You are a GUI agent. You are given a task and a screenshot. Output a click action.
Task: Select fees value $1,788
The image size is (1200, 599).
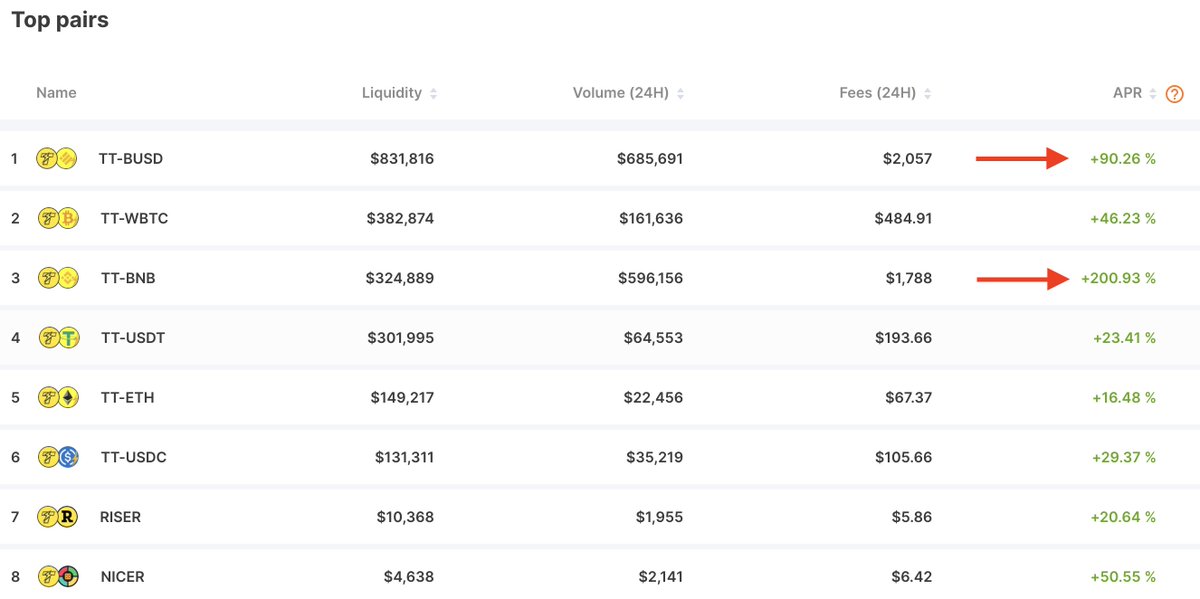909,278
